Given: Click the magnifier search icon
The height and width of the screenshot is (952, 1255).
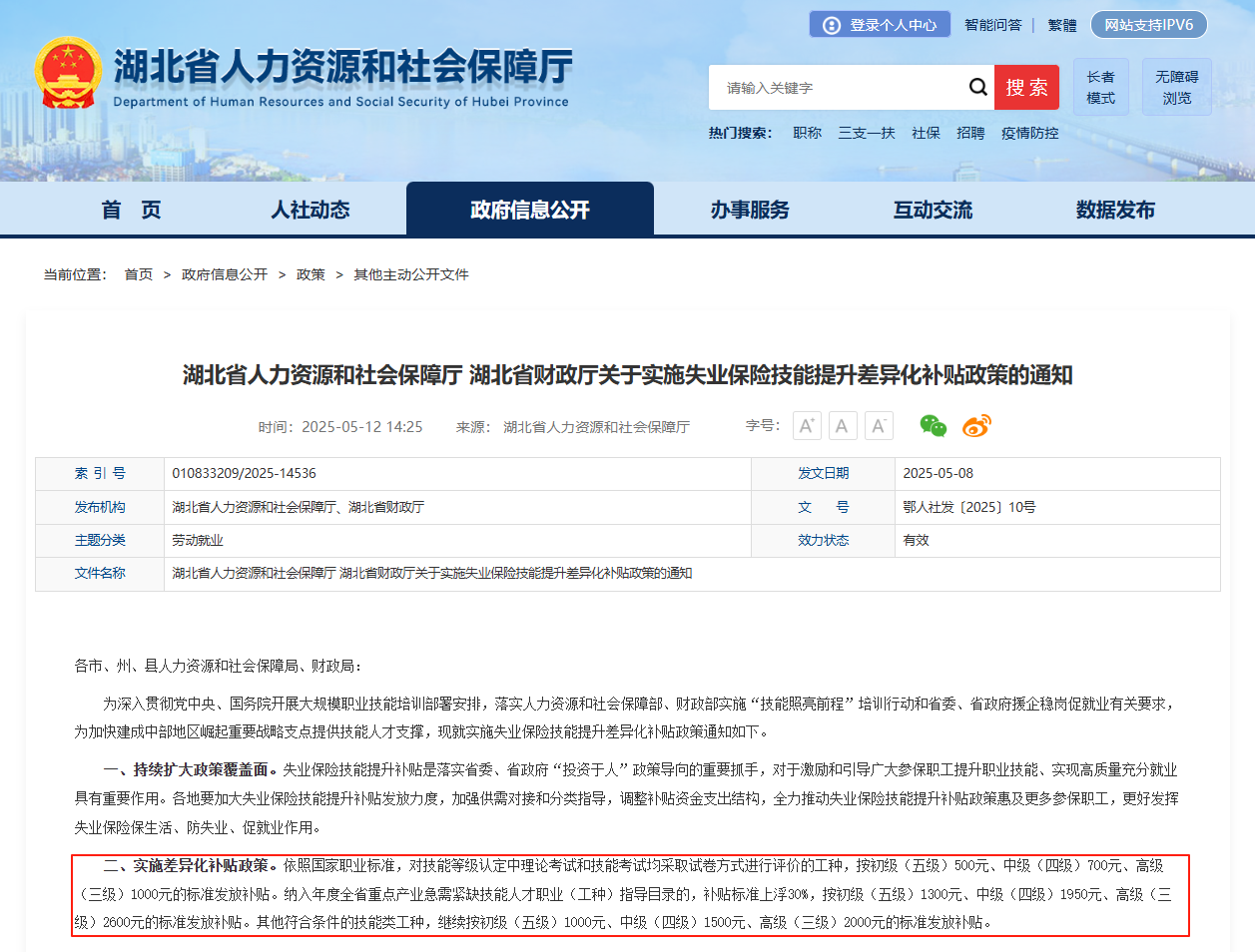Looking at the screenshot, I should (x=978, y=88).
